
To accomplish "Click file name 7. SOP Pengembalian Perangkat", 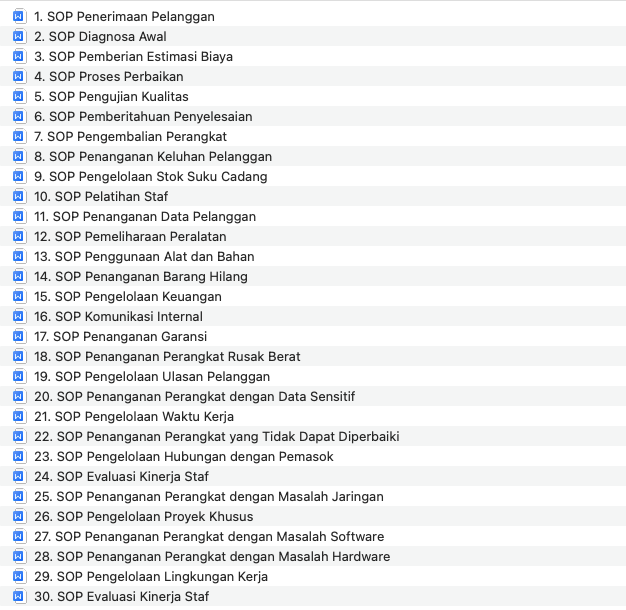I will pyautogui.click(x=130, y=136).
